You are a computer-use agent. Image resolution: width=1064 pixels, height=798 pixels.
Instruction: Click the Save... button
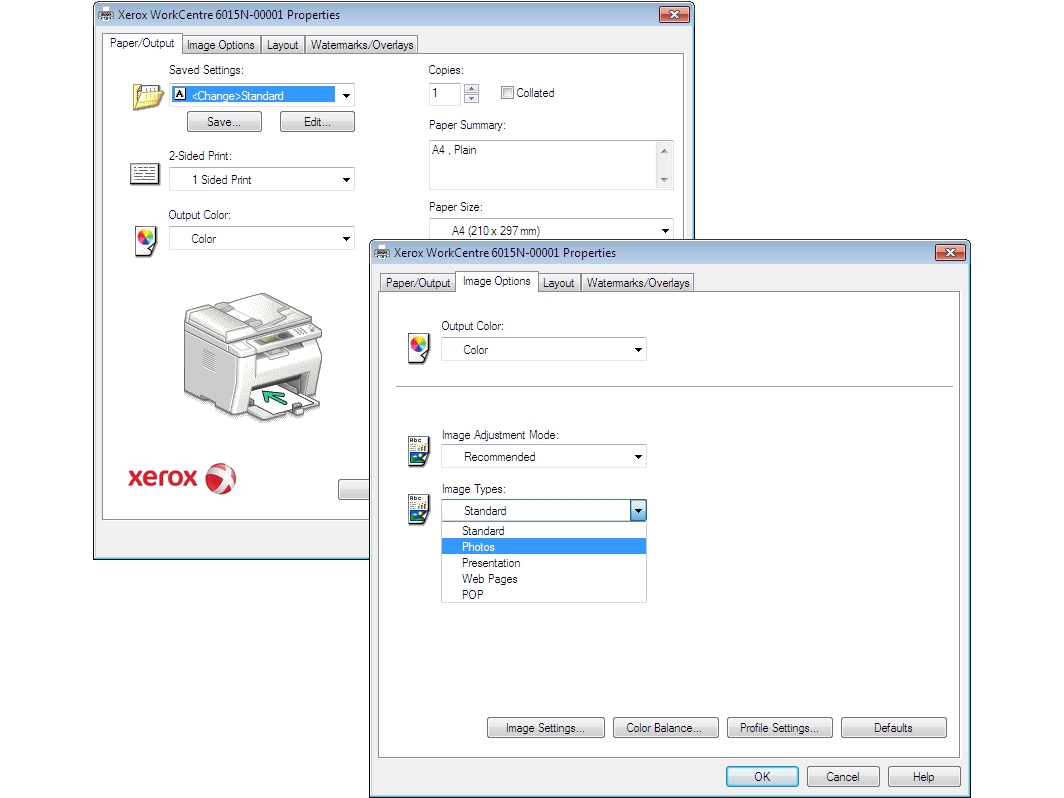(224, 122)
